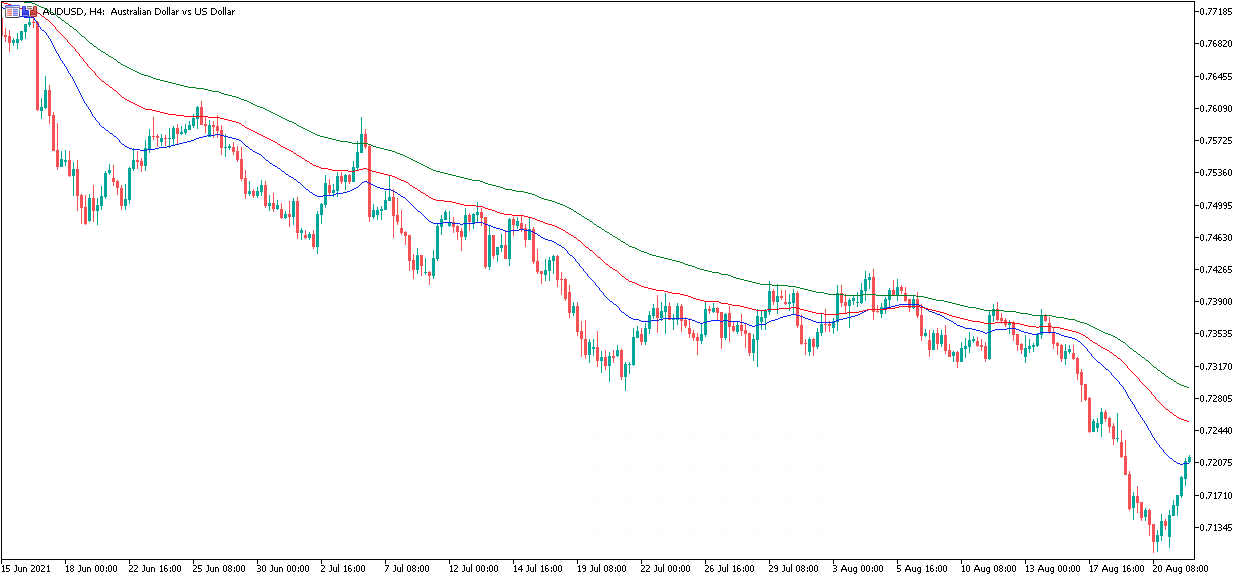Click the 25 Jun 08:00 time label
This screenshot has width=1241, height=577.
click(x=219, y=568)
